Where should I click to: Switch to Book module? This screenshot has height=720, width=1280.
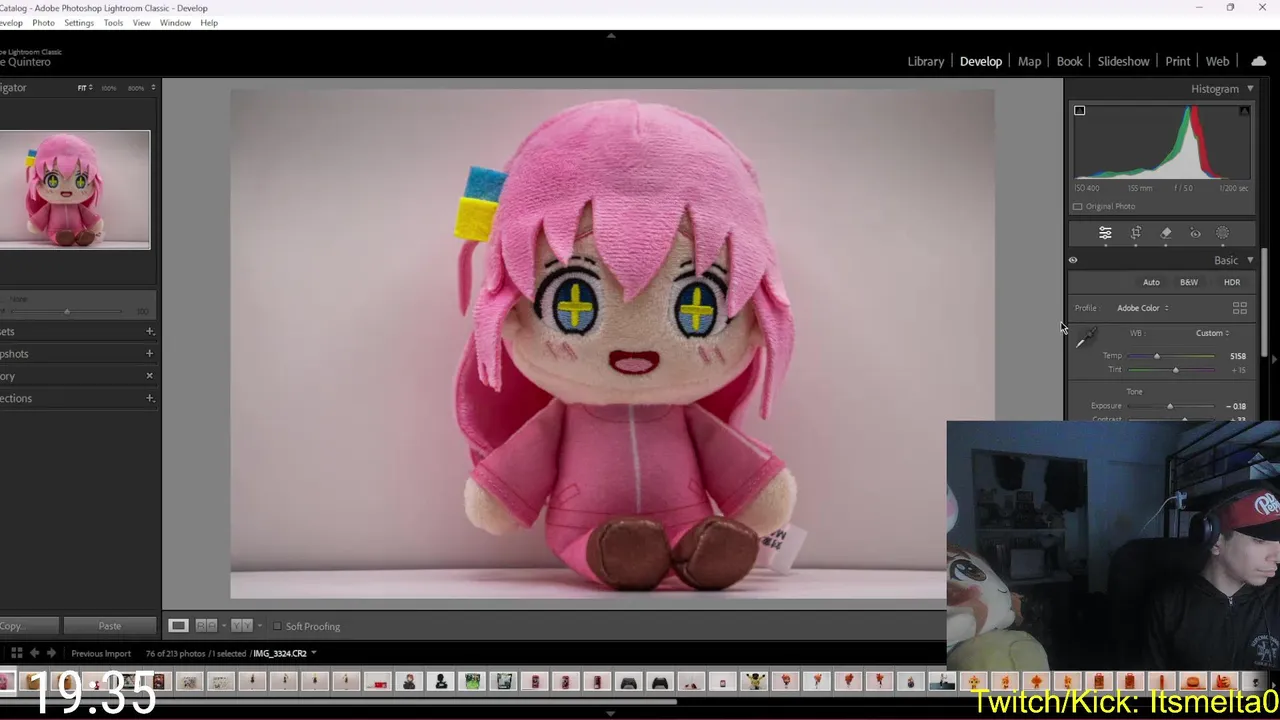point(1069,61)
